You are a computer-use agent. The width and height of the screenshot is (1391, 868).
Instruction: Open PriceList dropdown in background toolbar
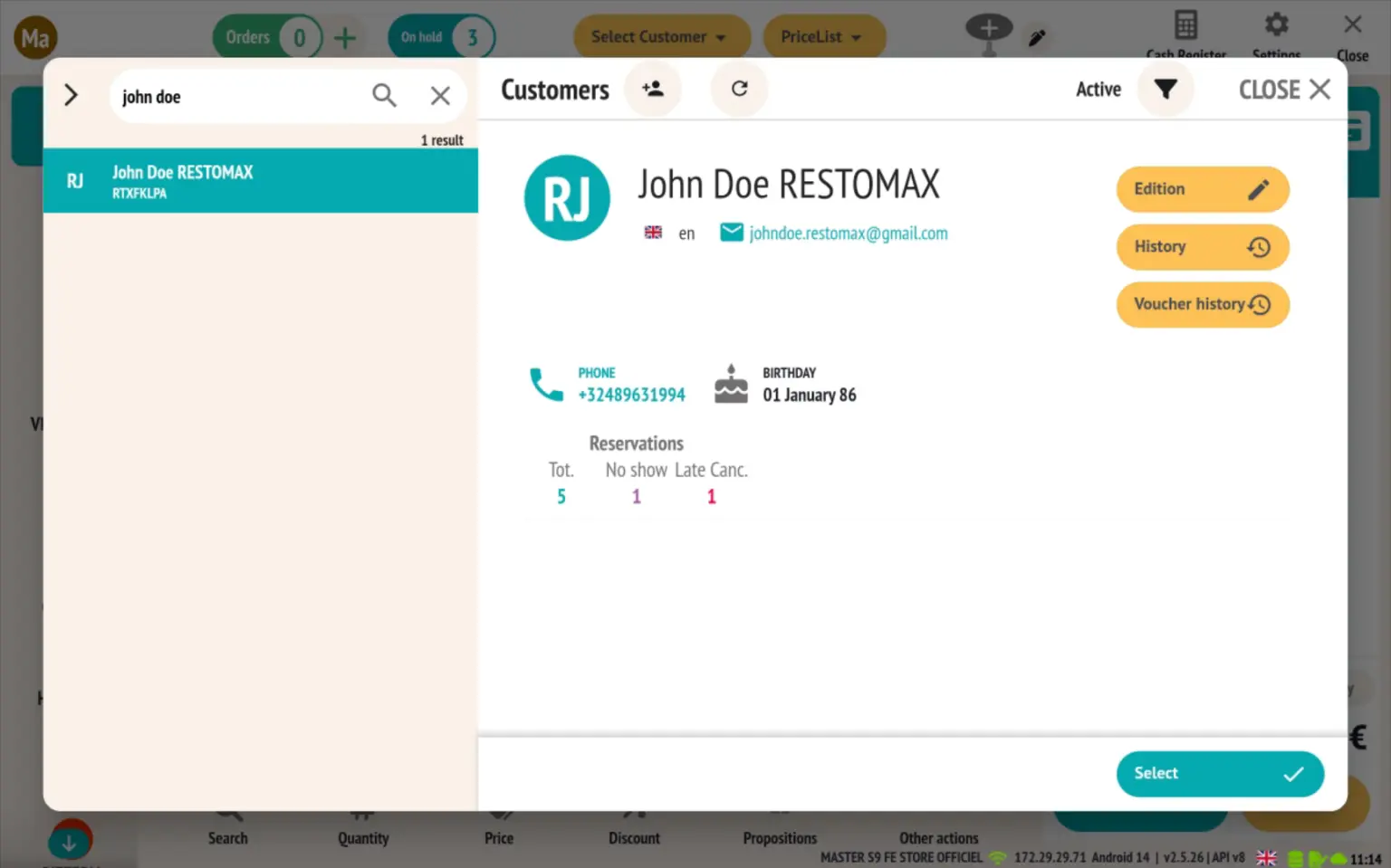(824, 37)
